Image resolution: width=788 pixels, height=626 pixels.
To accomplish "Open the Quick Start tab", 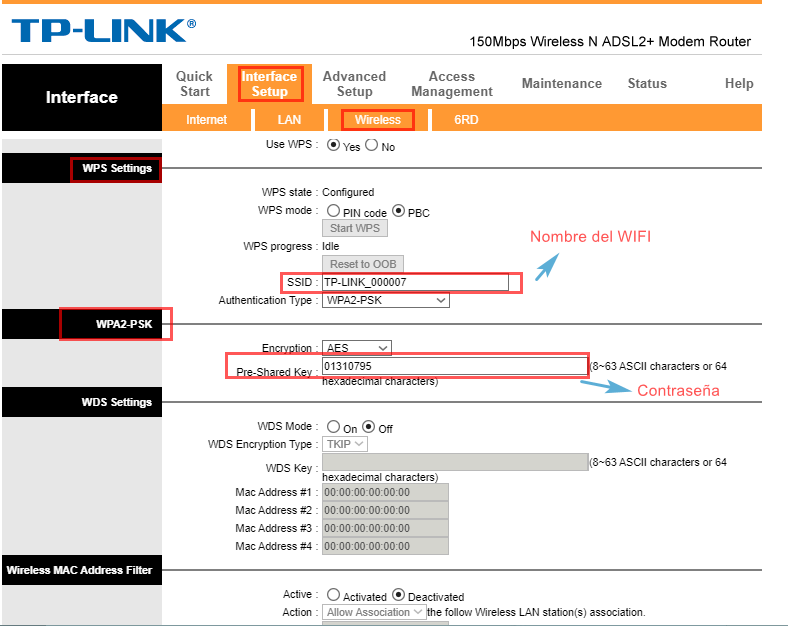I will coord(194,84).
